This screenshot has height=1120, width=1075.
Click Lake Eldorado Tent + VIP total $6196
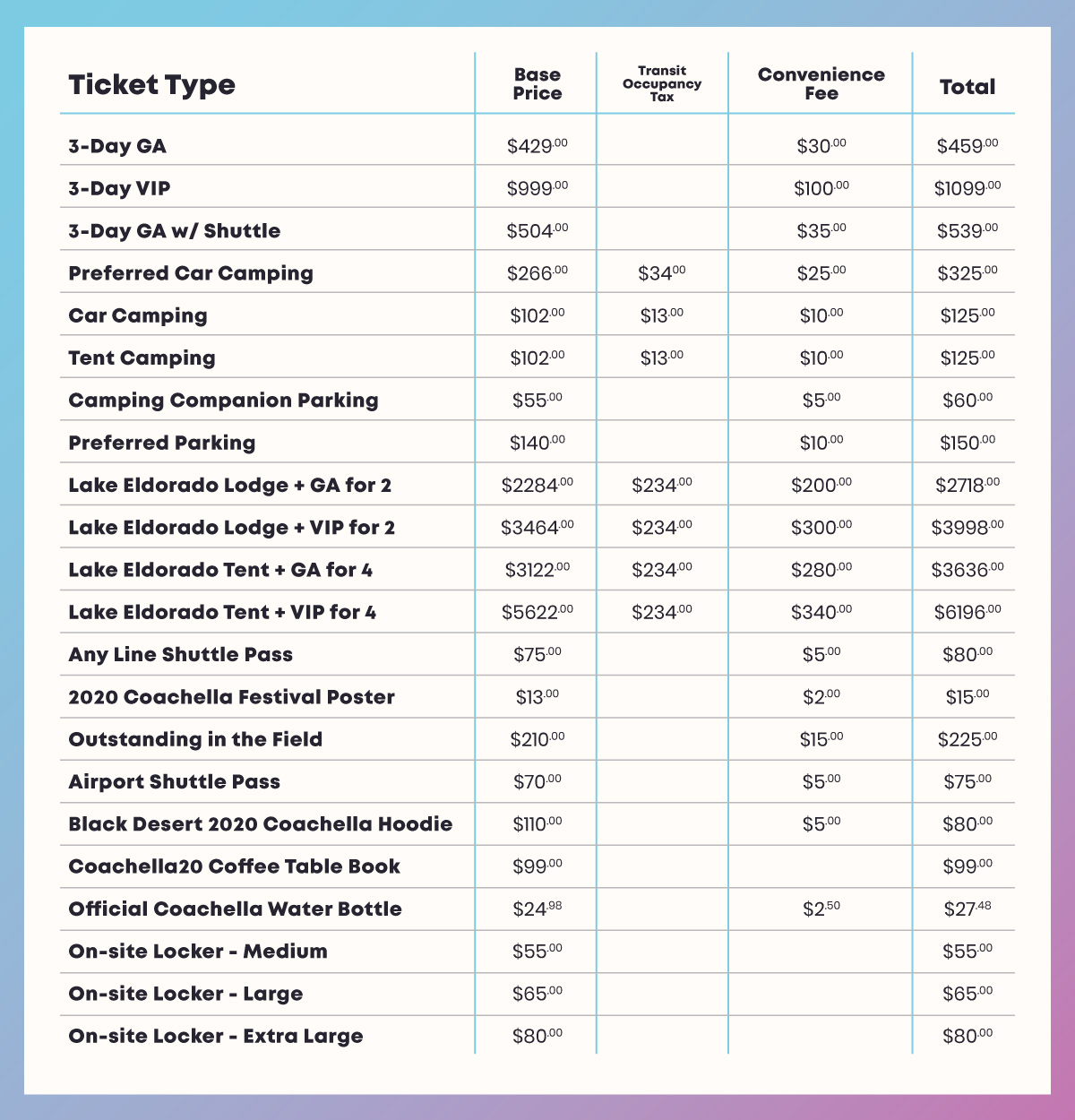coord(967,613)
